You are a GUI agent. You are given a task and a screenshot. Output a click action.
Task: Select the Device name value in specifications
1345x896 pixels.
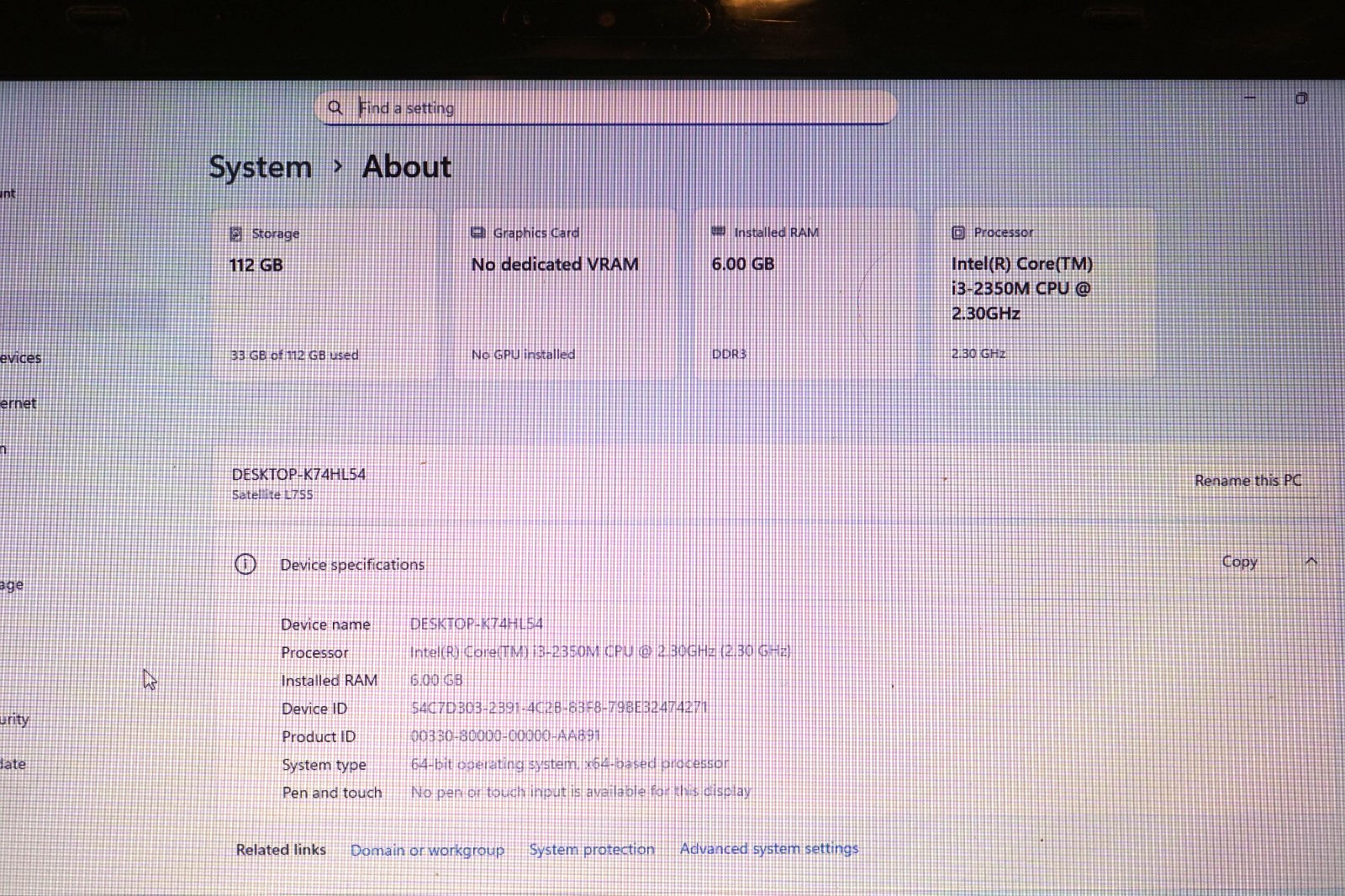tap(477, 624)
